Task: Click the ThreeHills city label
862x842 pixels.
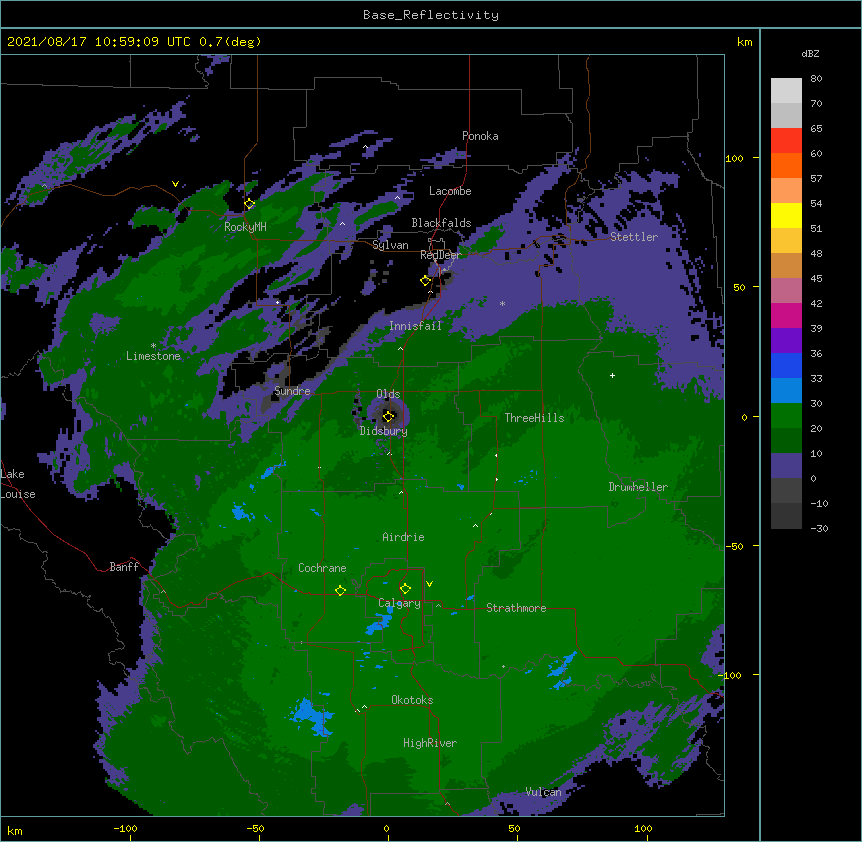Action: [x=534, y=418]
